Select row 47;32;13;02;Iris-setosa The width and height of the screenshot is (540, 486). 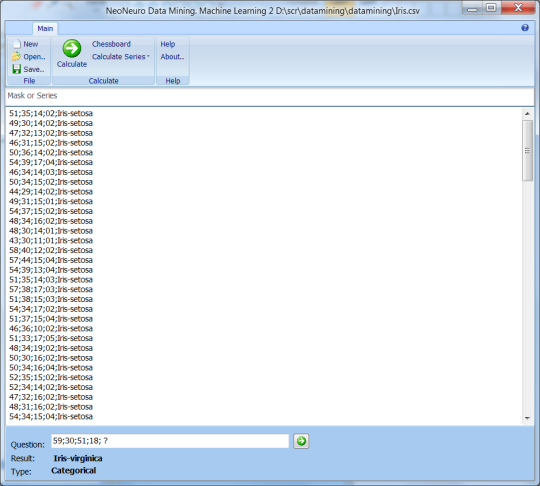pyautogui.click(x=51, y=133)
